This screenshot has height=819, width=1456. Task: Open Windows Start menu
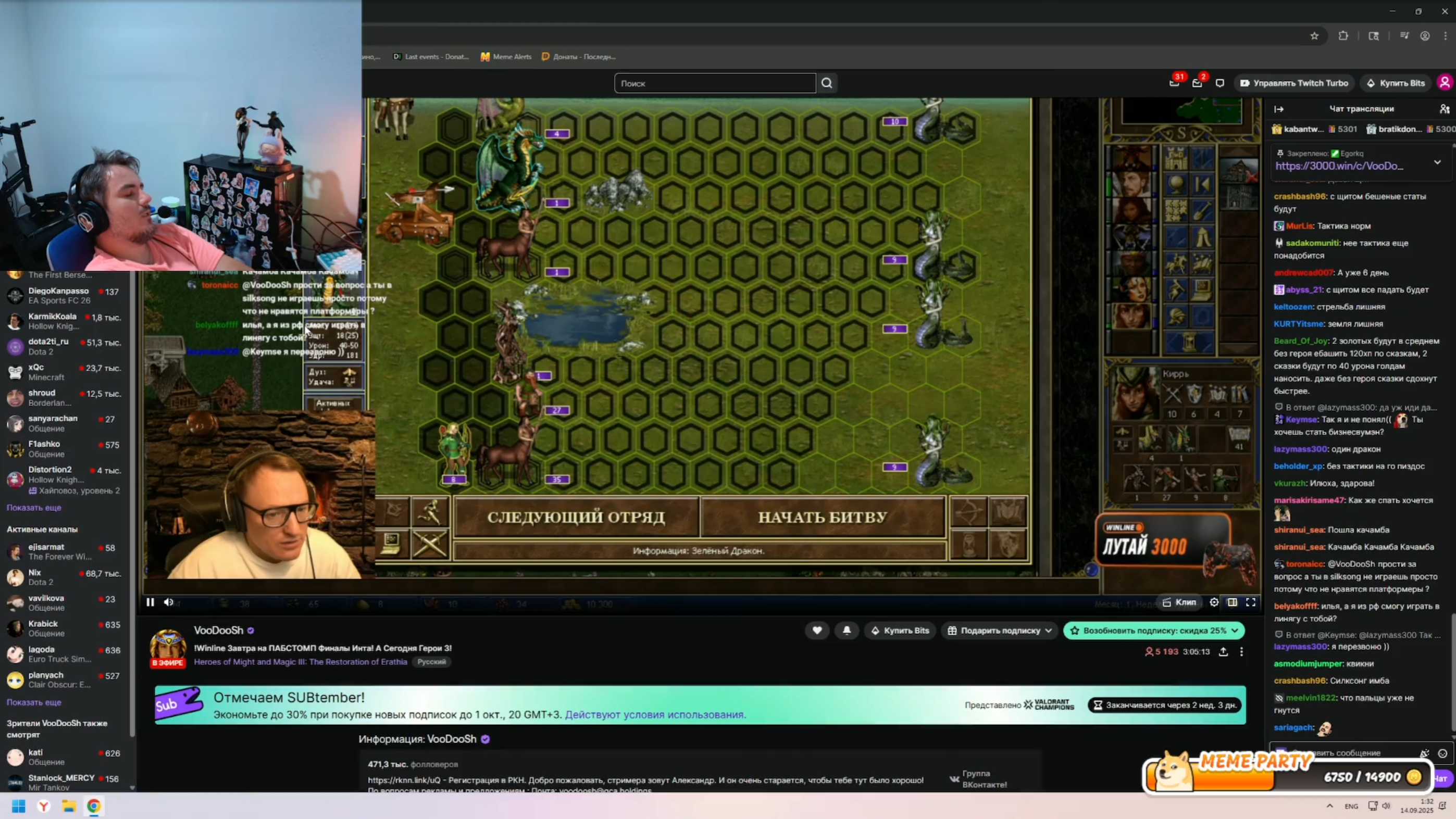click(18, 806)
